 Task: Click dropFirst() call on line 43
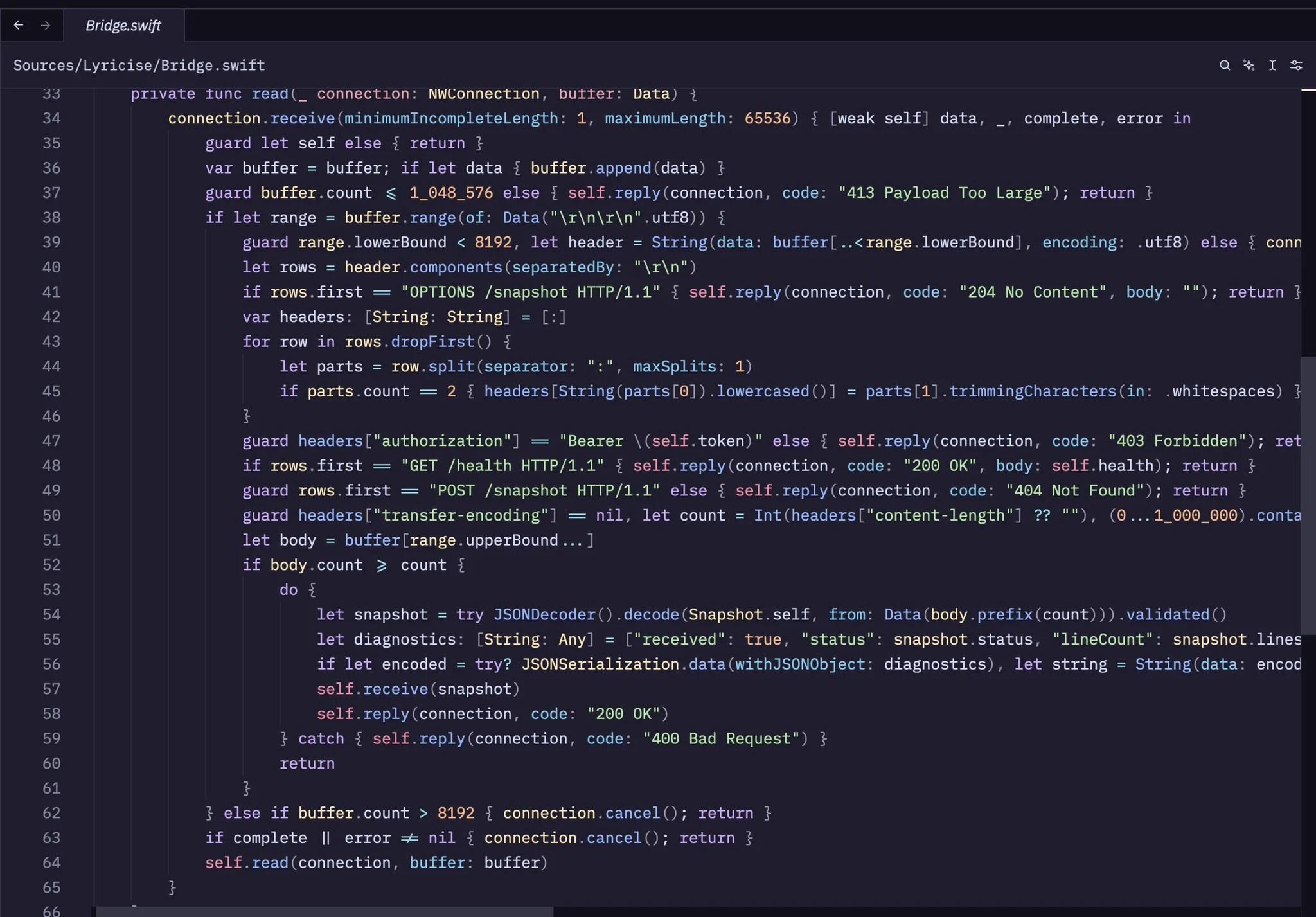click(441, 341)
